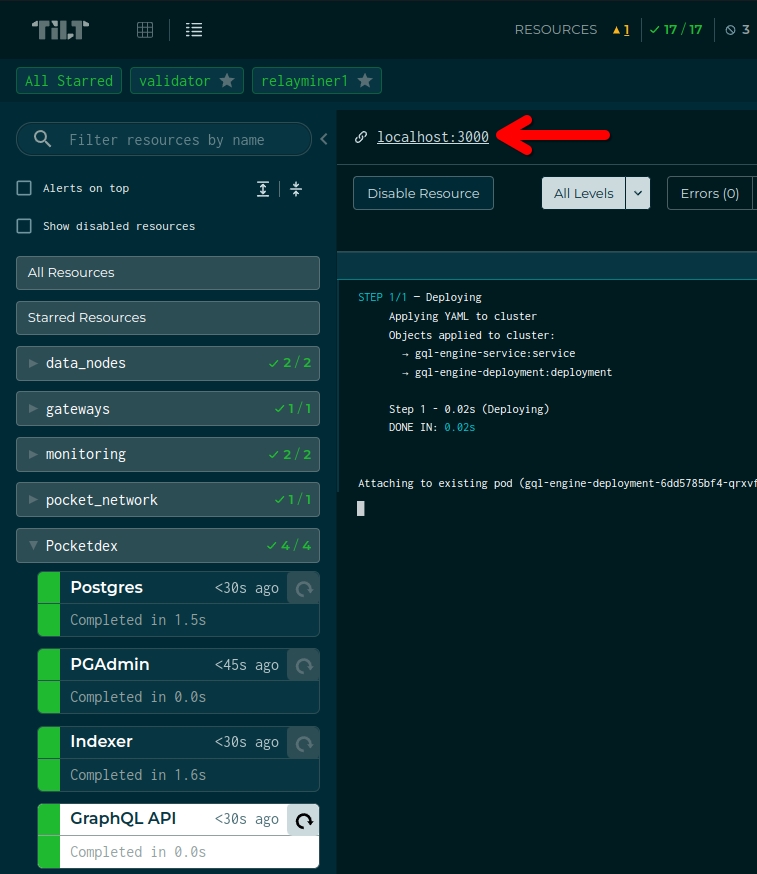Viewport: 757px width, 874px height.
Task: Click the warning triangle count
Action: click(x=621, y=30)
